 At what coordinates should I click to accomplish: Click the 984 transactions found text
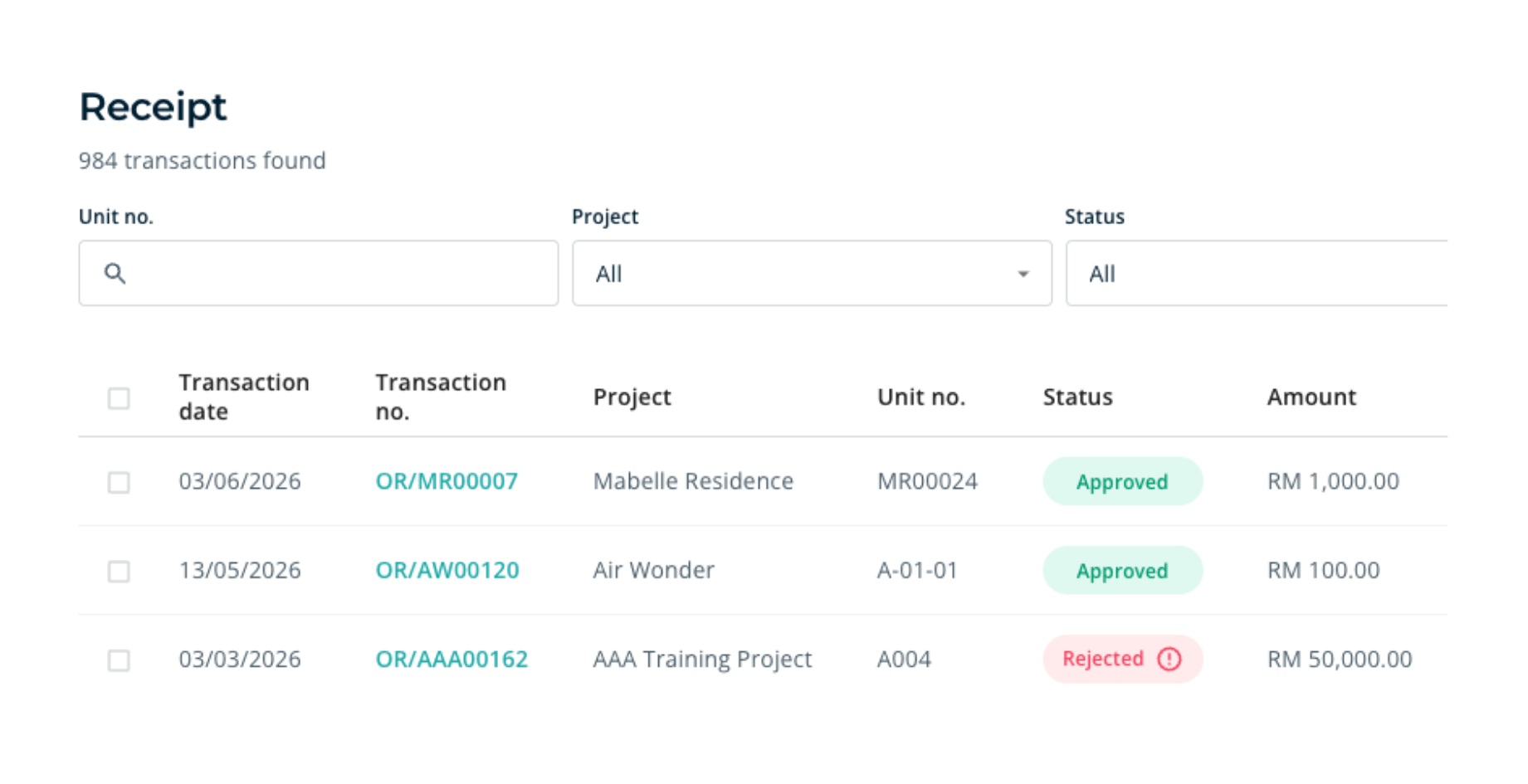(x=202, y=160)
